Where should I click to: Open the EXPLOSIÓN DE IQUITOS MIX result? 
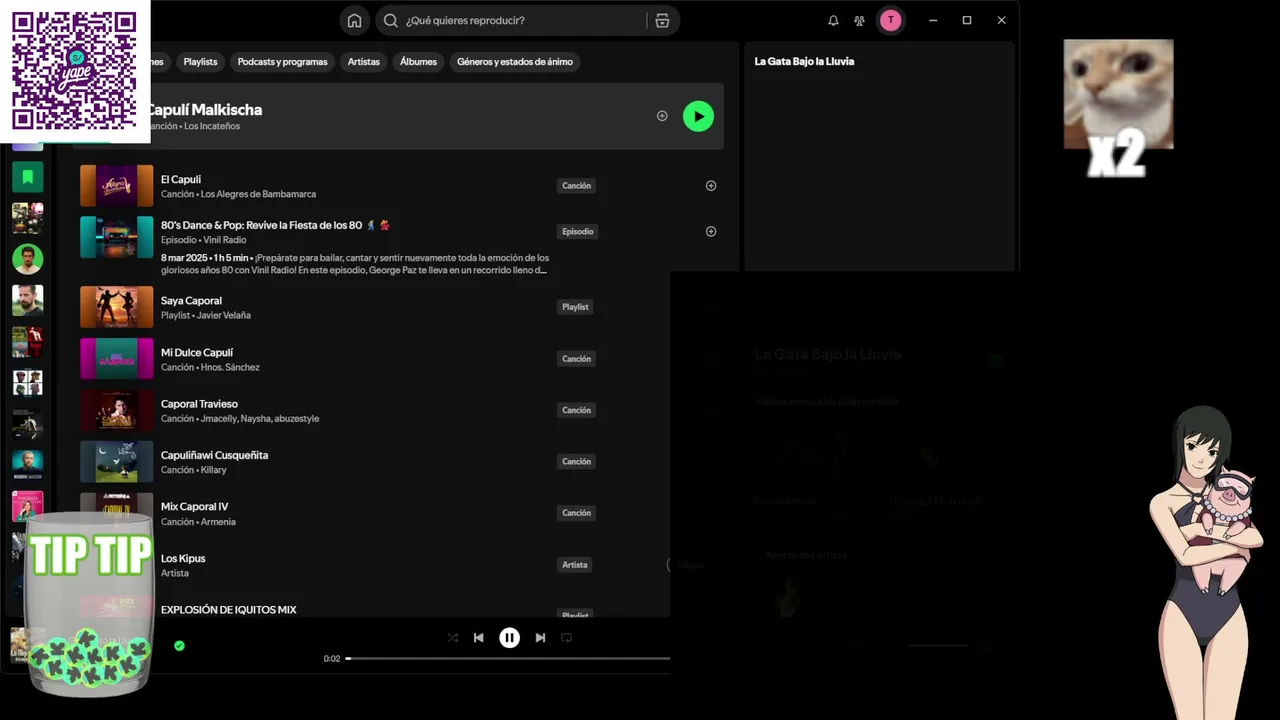tap(229, 610)
